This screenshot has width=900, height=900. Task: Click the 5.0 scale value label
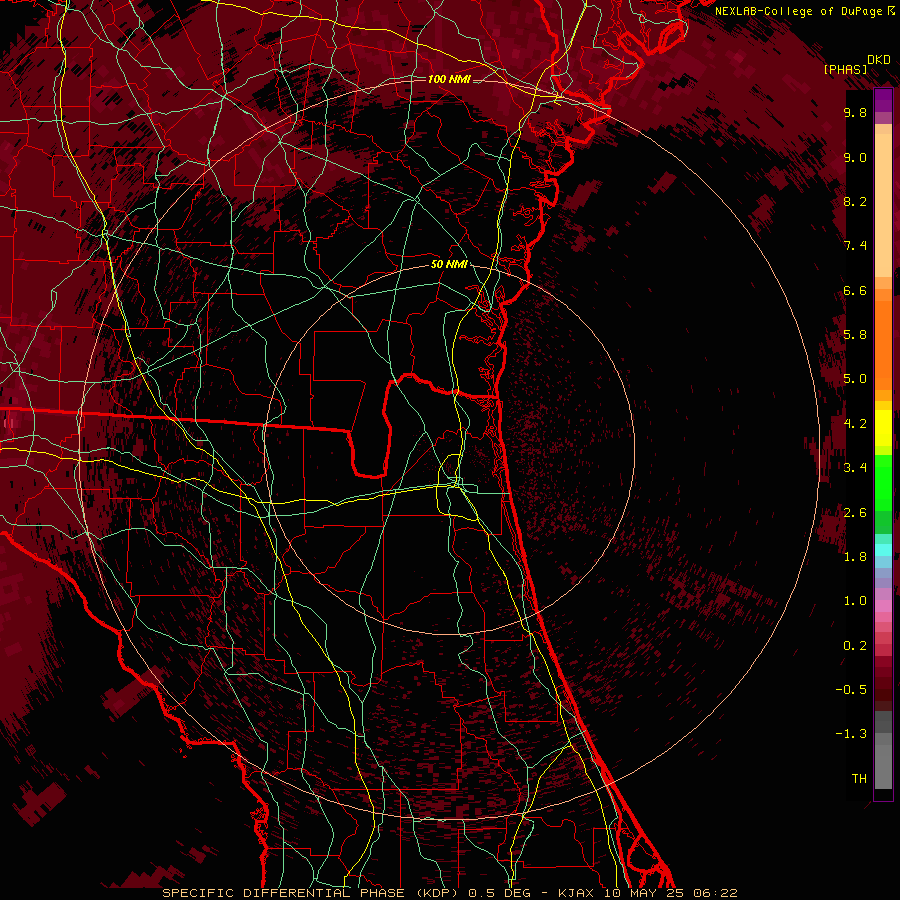[x=855, y=379]
